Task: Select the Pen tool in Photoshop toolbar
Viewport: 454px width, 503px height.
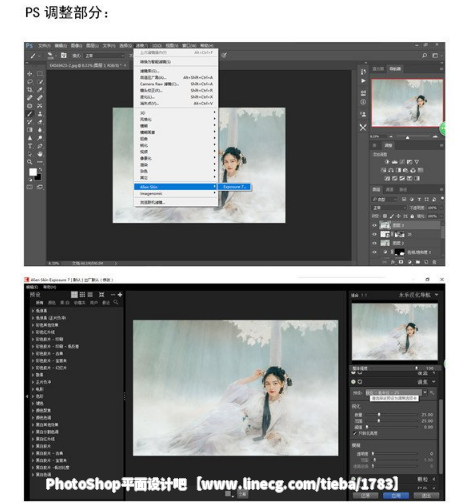Action: tap(40, 146)
